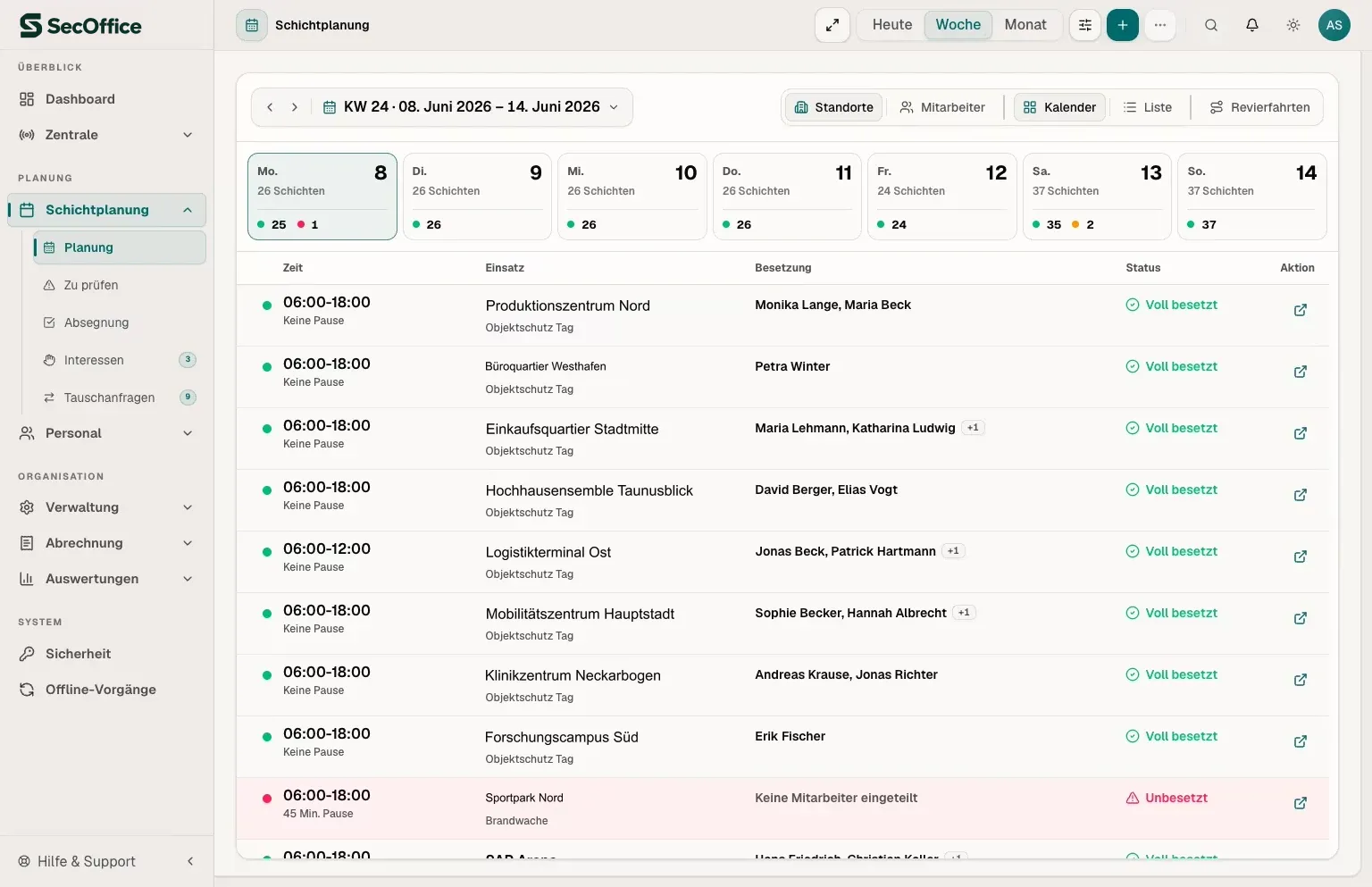Open Logistikterminal Ost shift details icon
The width and height of the screenshot is (1372, 887).
(1301, 556)
